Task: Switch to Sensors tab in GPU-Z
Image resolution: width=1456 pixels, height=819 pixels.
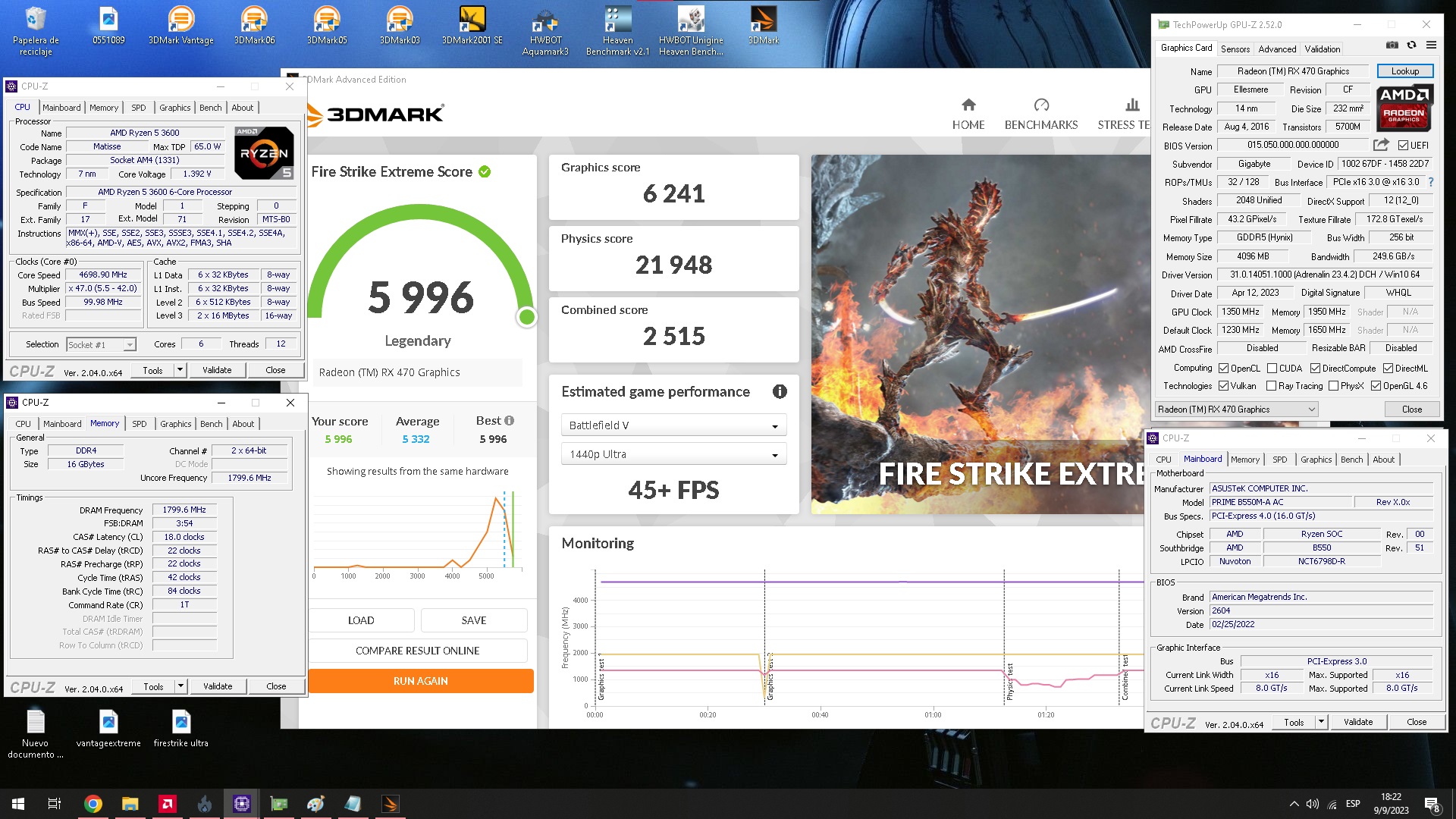Action: (x=1235, y=49)
